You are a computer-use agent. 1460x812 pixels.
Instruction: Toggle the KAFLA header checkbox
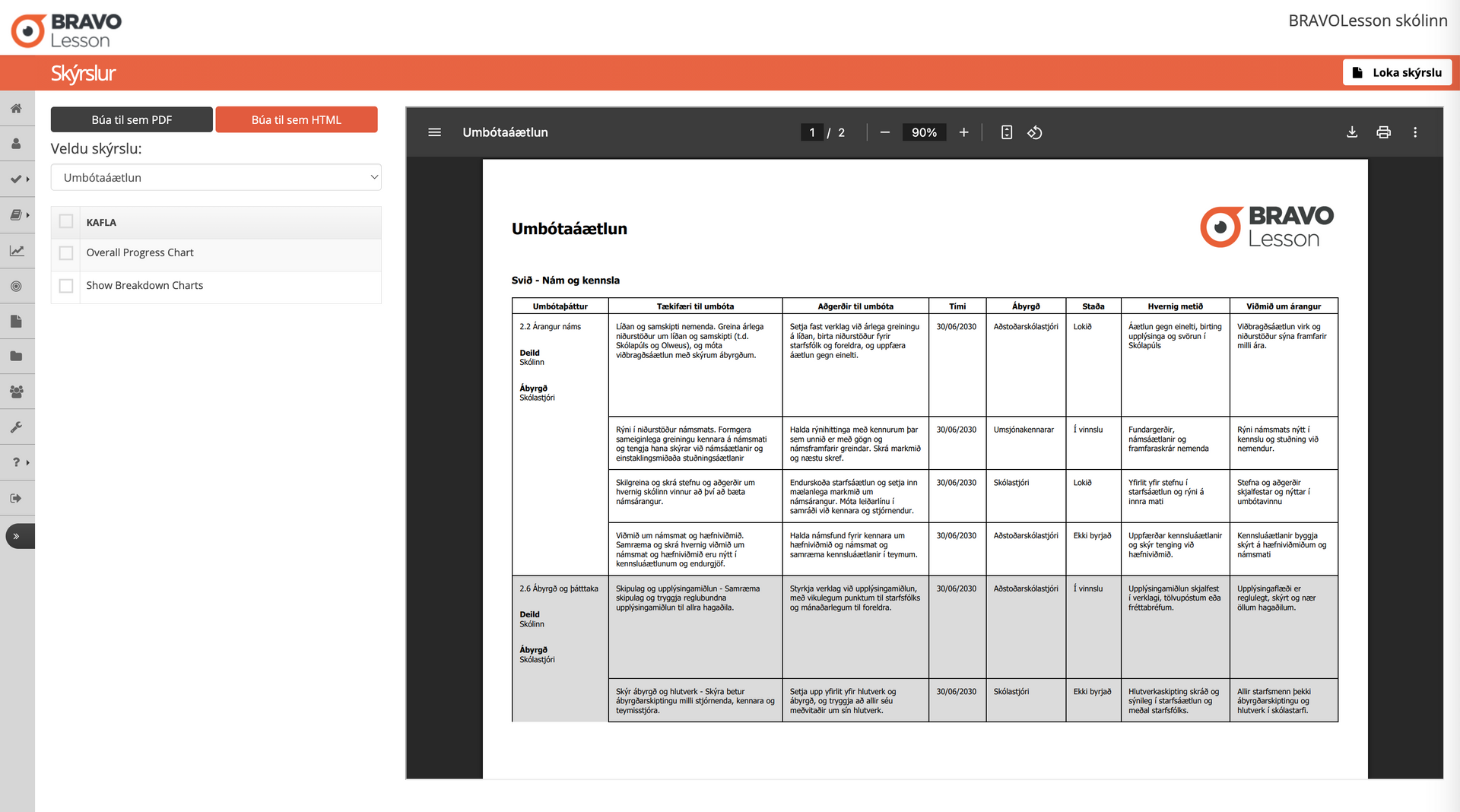66,222
